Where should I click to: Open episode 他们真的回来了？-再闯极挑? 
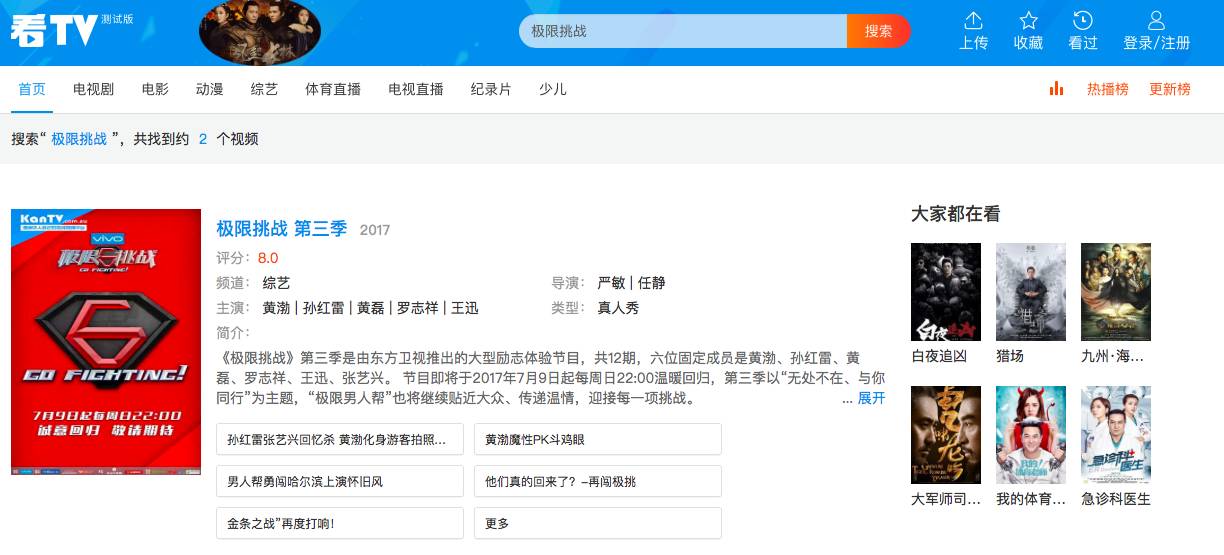(x=598, y=481)
